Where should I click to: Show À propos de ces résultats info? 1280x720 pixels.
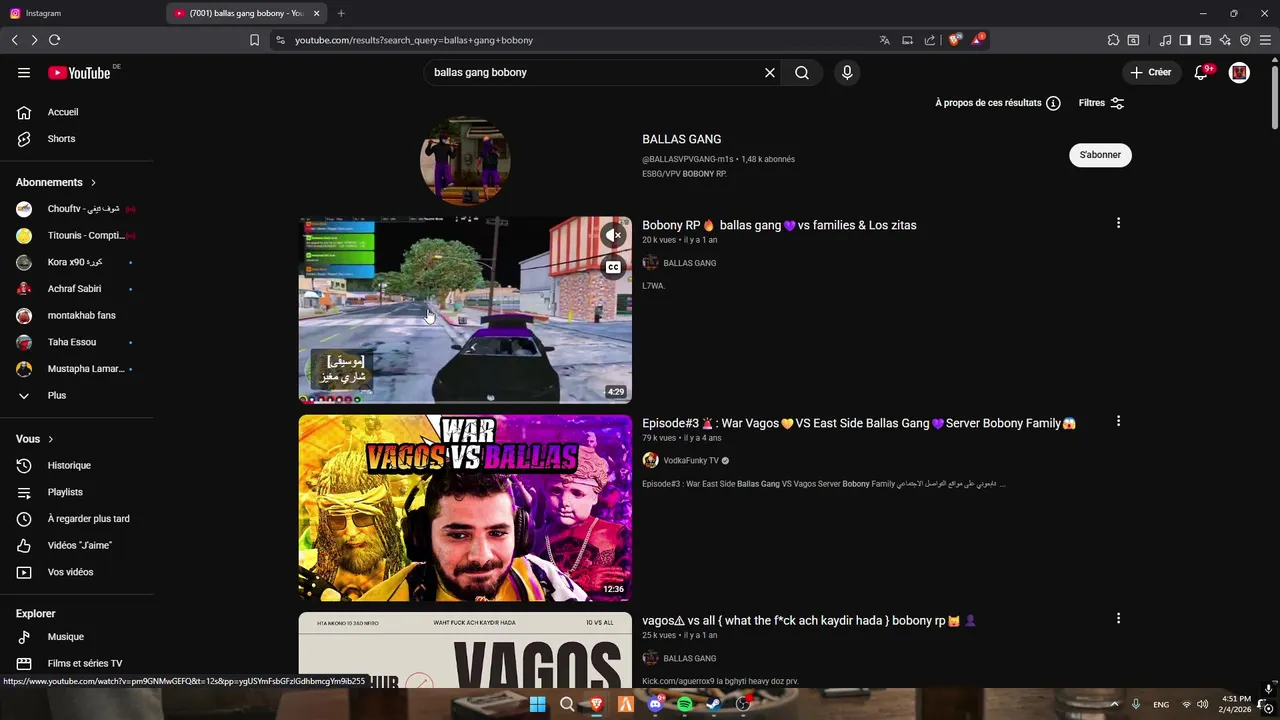[x=997, y=103]
